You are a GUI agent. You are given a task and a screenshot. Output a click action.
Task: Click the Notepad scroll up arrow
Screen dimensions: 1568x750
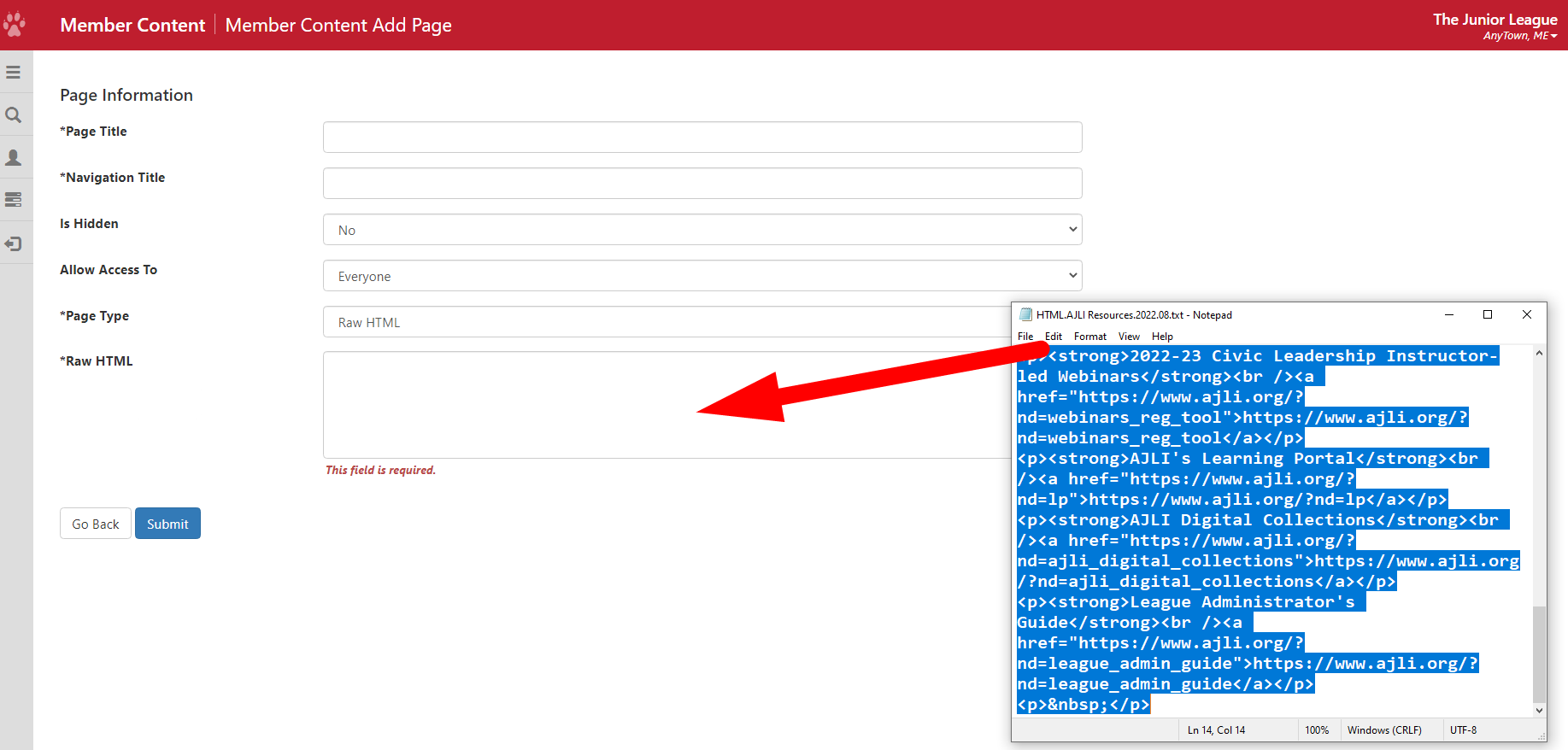1539,353
